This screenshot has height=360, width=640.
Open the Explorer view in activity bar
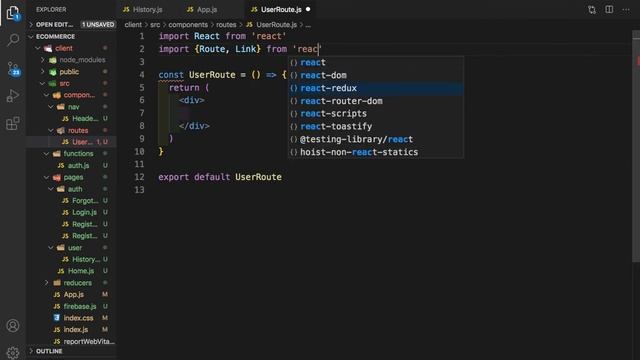coord(13,13)
